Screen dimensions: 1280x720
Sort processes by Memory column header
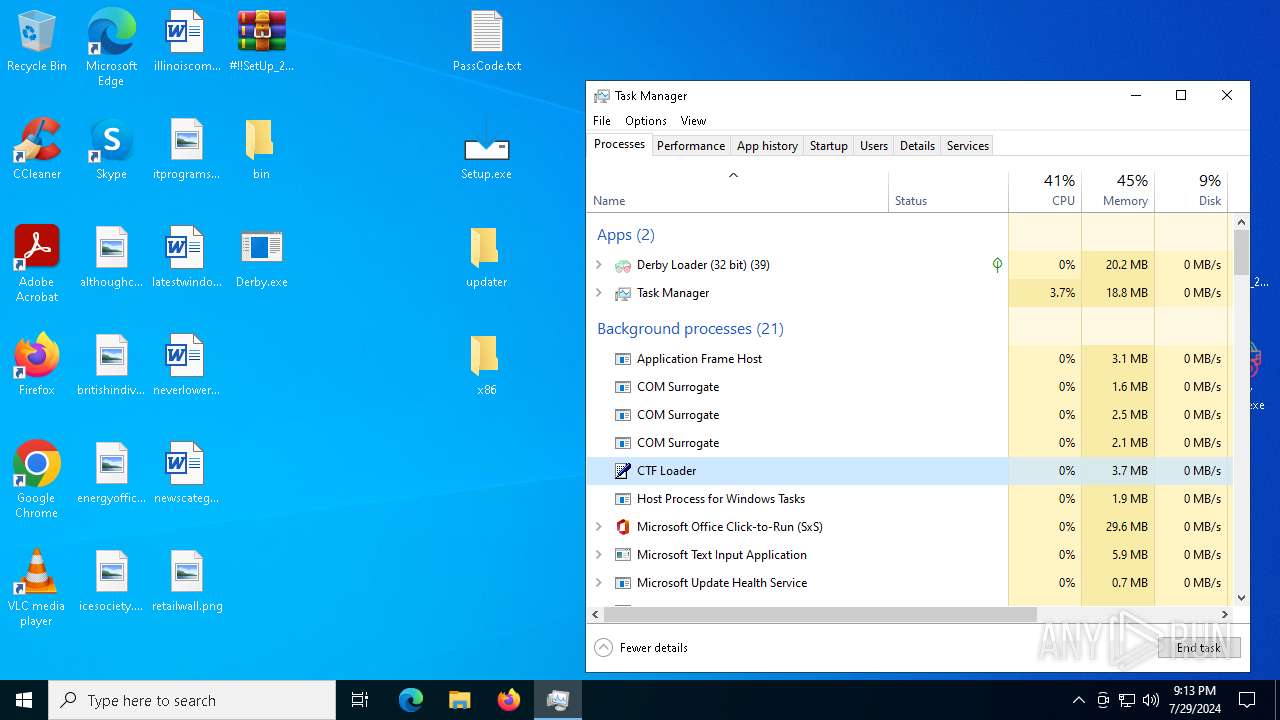tap(1118, 190)
